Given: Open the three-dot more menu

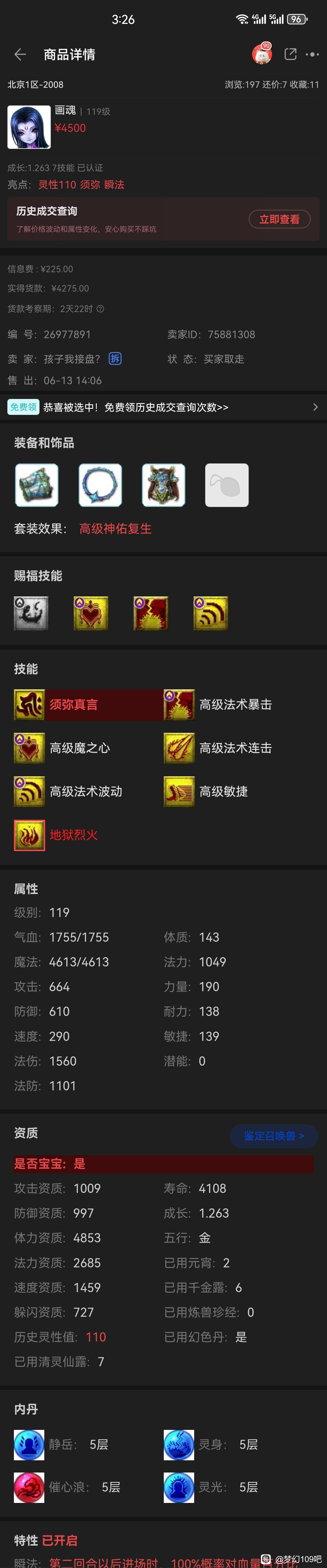Looking at the screenshot, I should coord(313,54).
